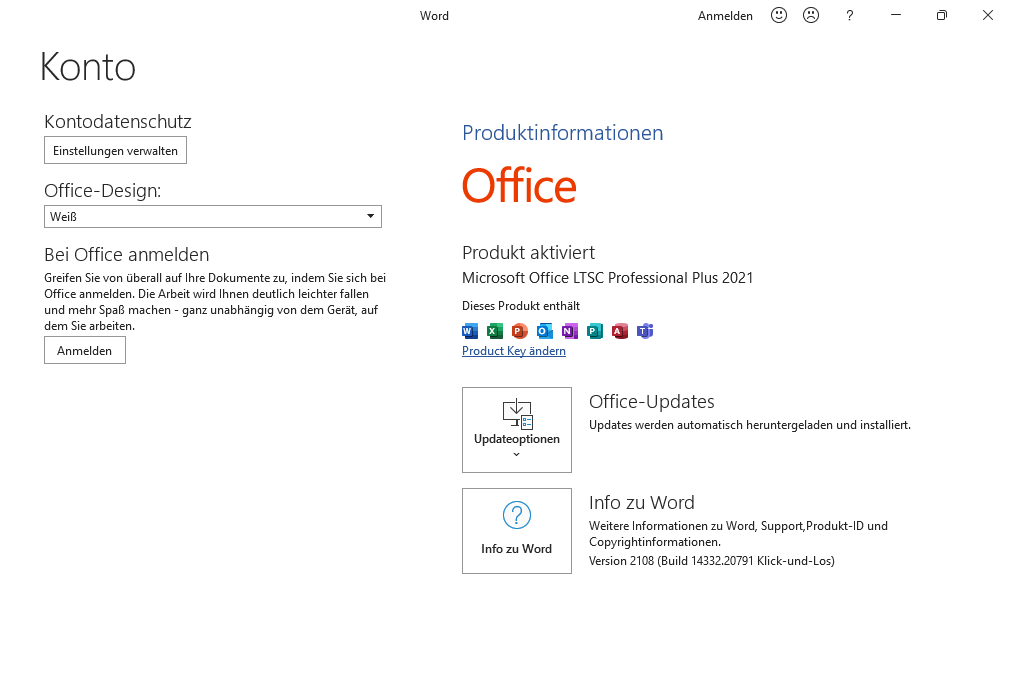The image size is (1011, 674).
Task: Click the Excel app icon
Action: click(495, 331)
